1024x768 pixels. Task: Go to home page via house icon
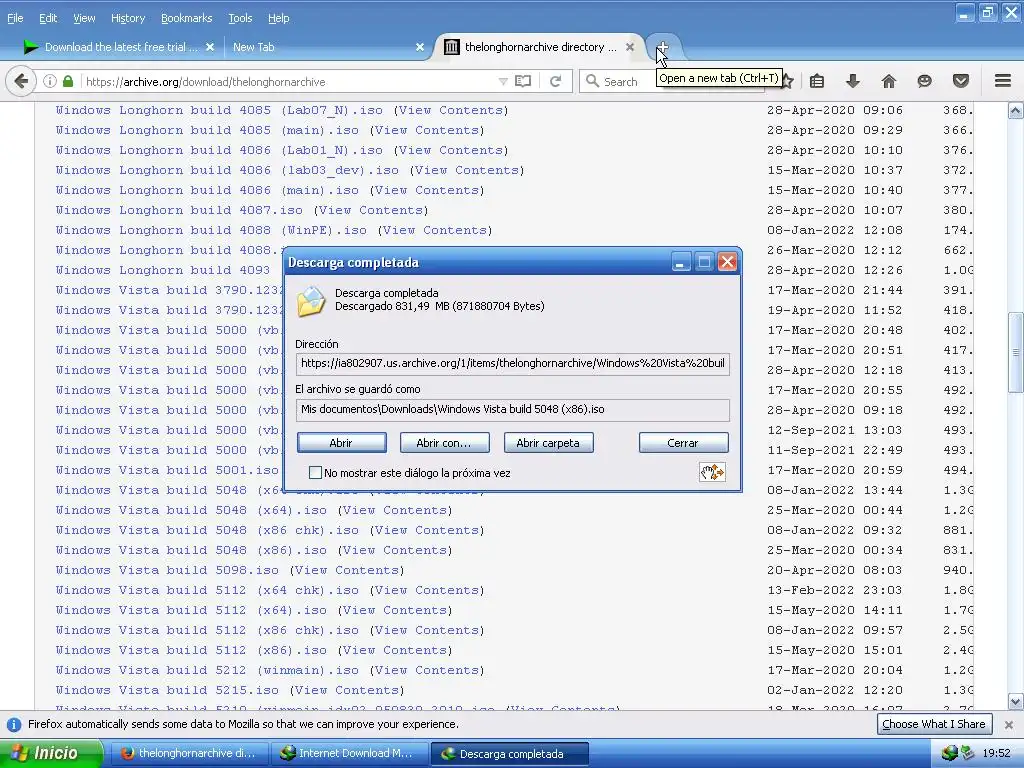pyautogui.click(x=889, y=81)
